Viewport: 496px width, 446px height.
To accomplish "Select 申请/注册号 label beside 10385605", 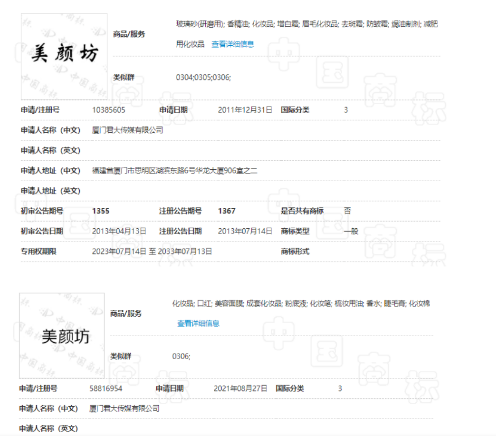I will (40, 110).
